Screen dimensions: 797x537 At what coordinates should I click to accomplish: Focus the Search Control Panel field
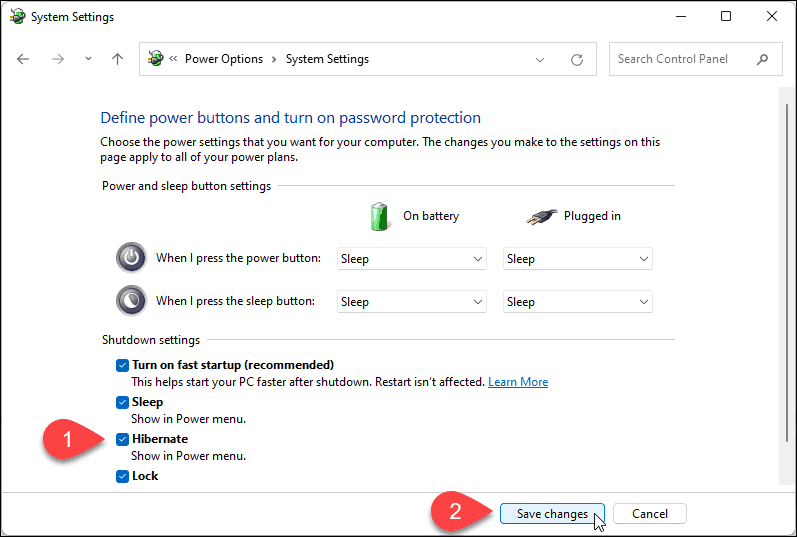(x=695, y=59)
